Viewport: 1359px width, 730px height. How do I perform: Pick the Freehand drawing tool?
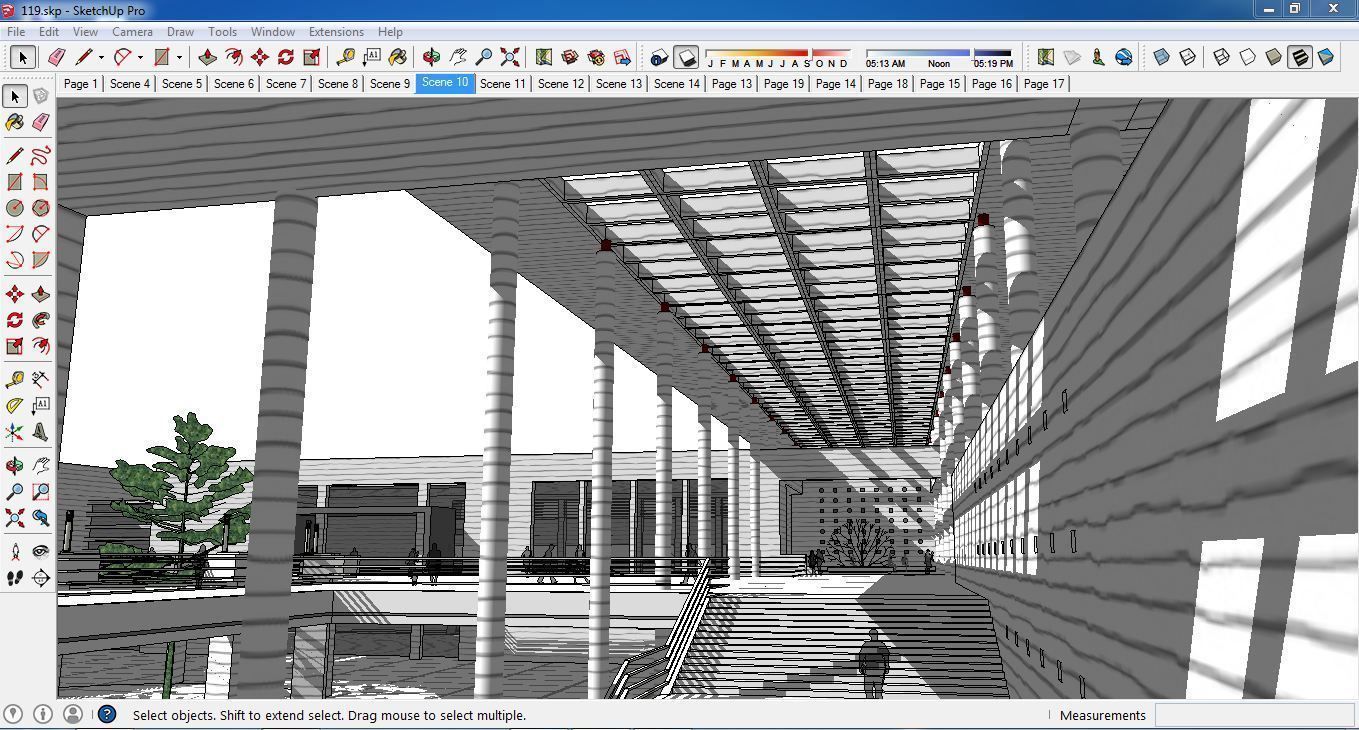coord(40,156)
